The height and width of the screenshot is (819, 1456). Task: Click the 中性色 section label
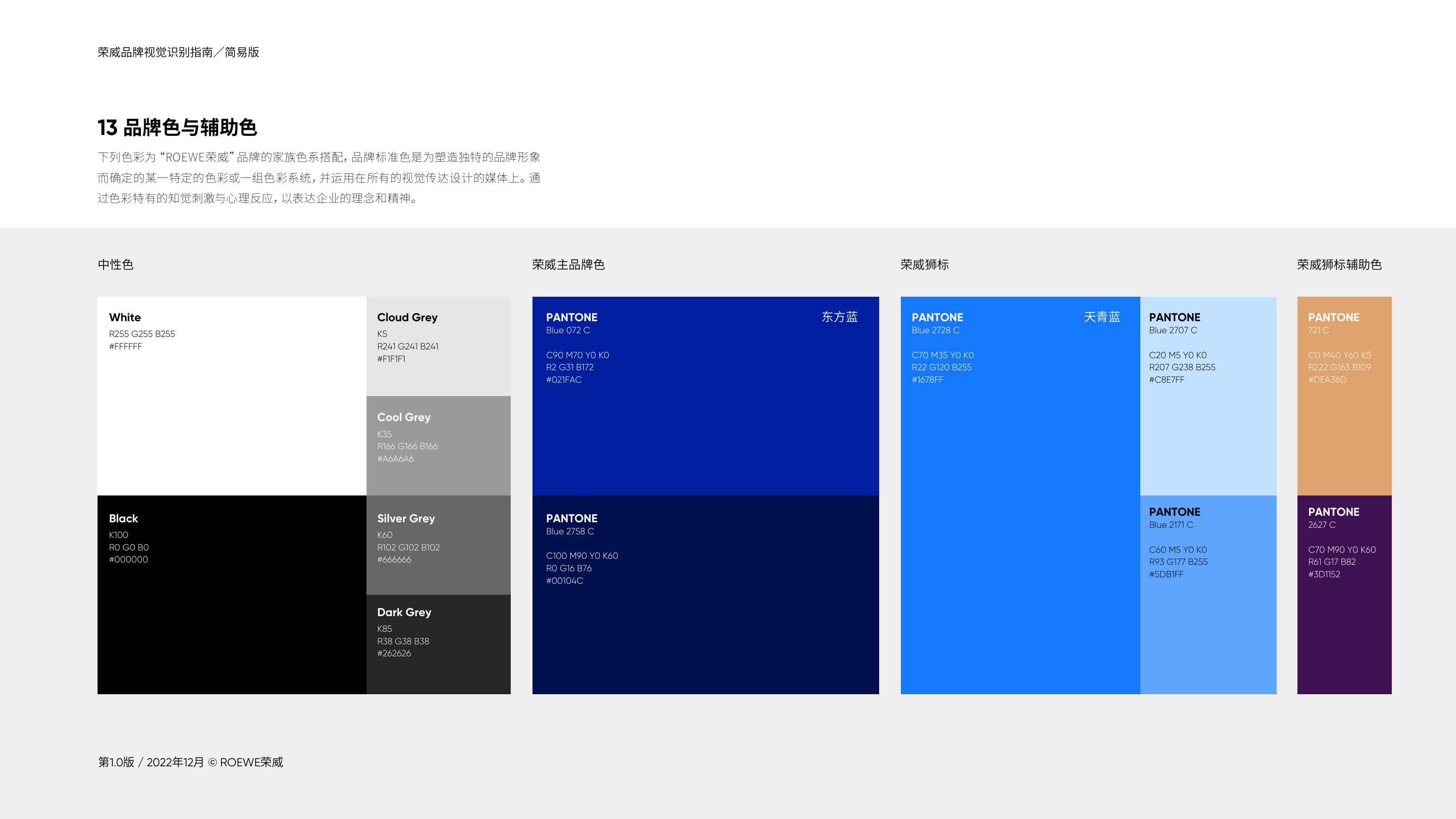pos(115,264)
